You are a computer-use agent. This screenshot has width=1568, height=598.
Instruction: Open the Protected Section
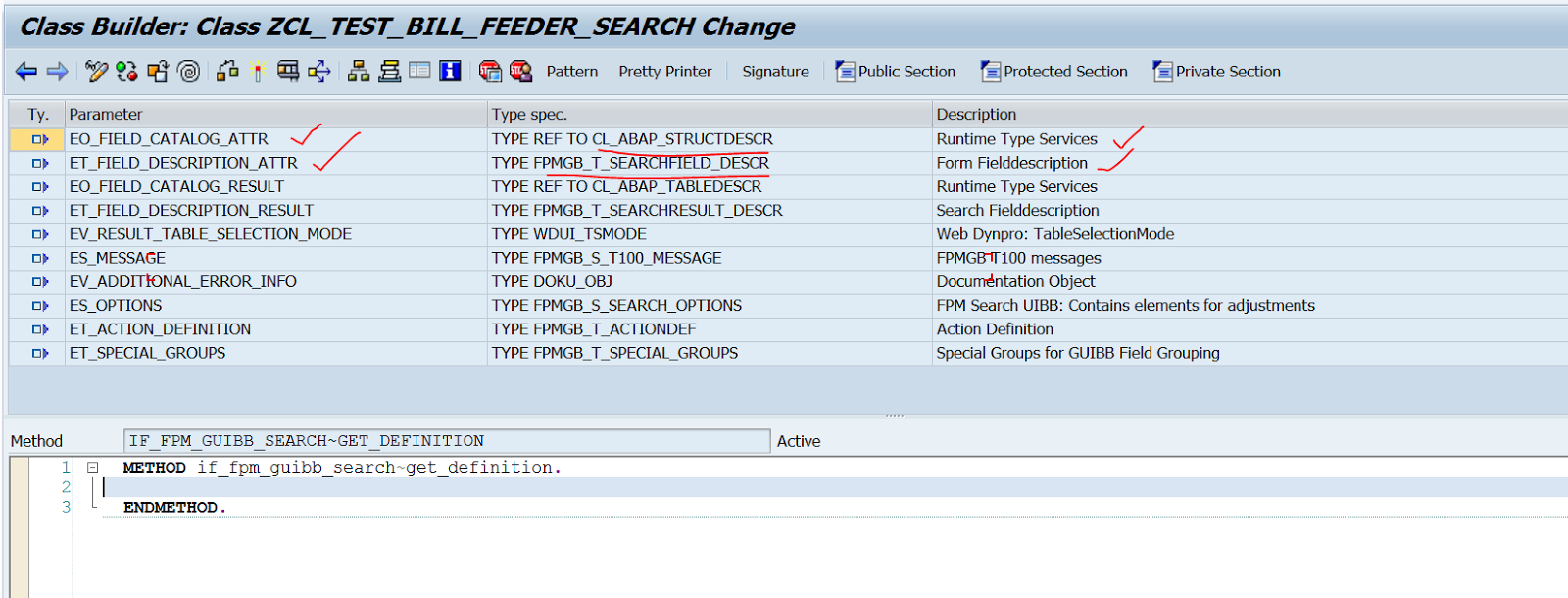(x=1054, y=72)
